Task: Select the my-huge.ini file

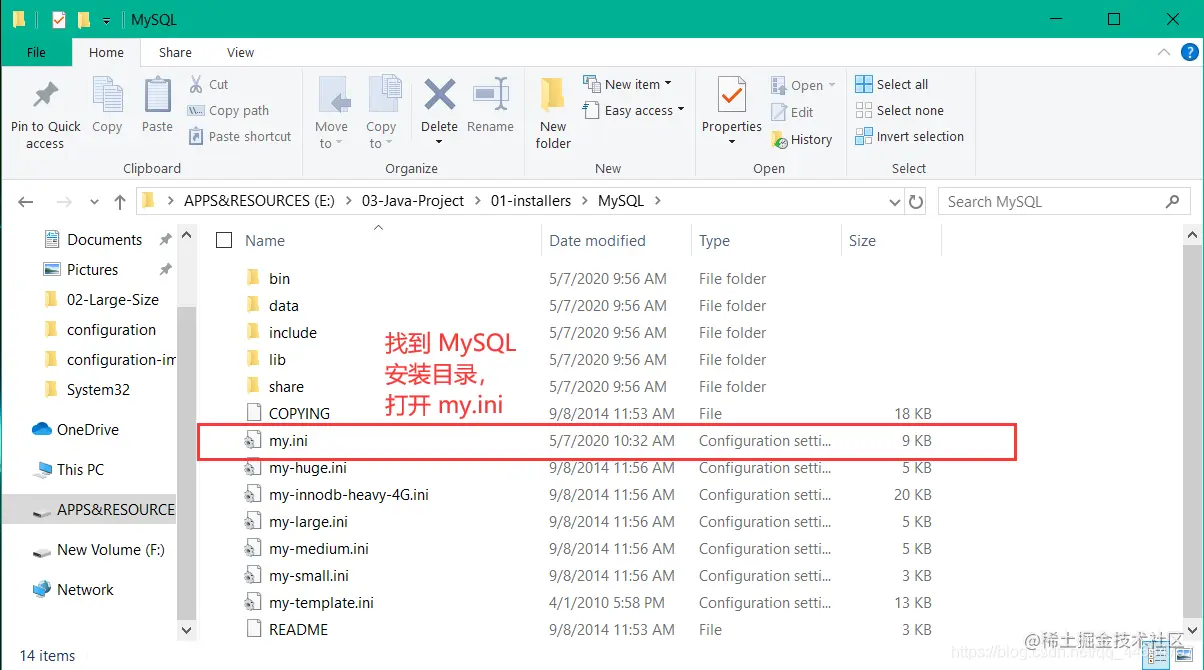Action: coord(308,467)
